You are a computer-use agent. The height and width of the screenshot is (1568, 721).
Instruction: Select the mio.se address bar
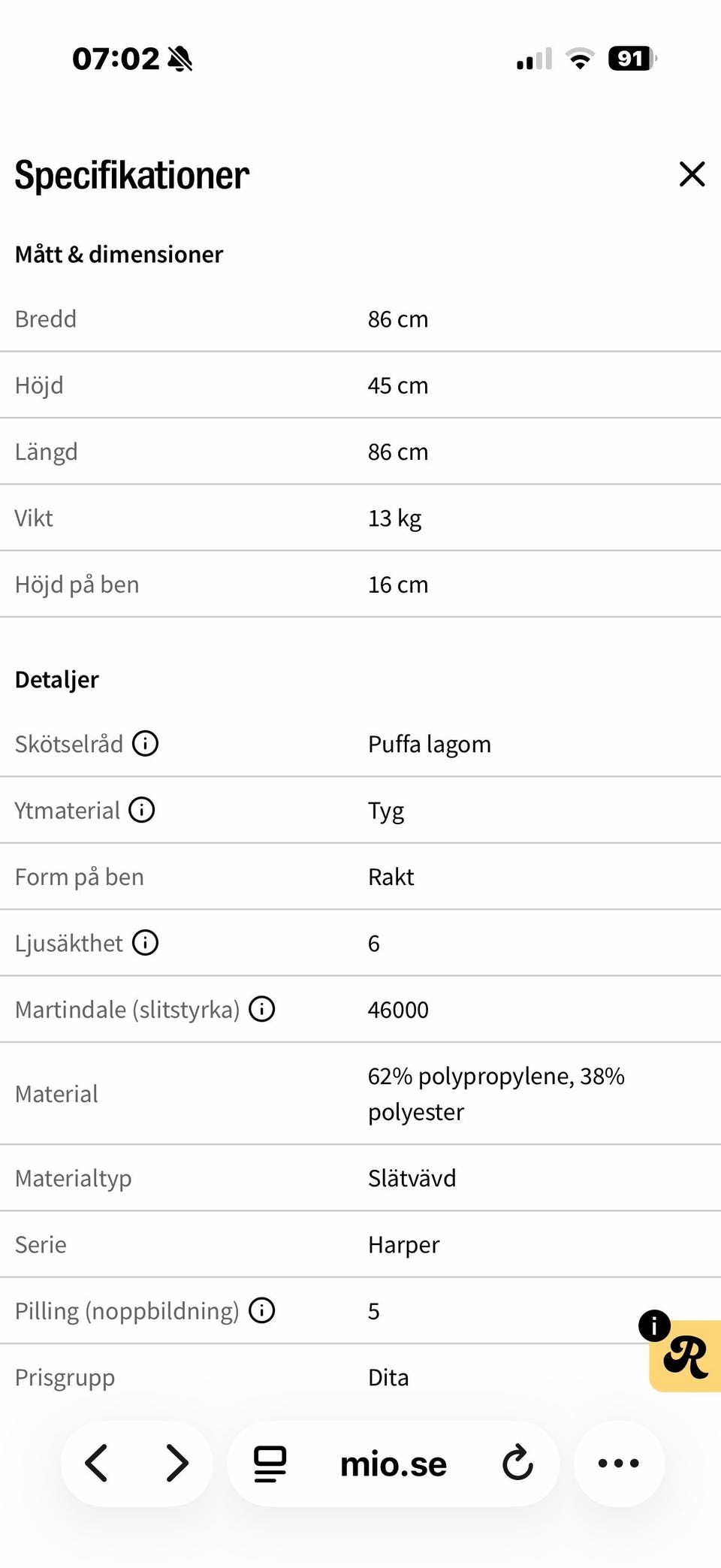click(394, 1464)
